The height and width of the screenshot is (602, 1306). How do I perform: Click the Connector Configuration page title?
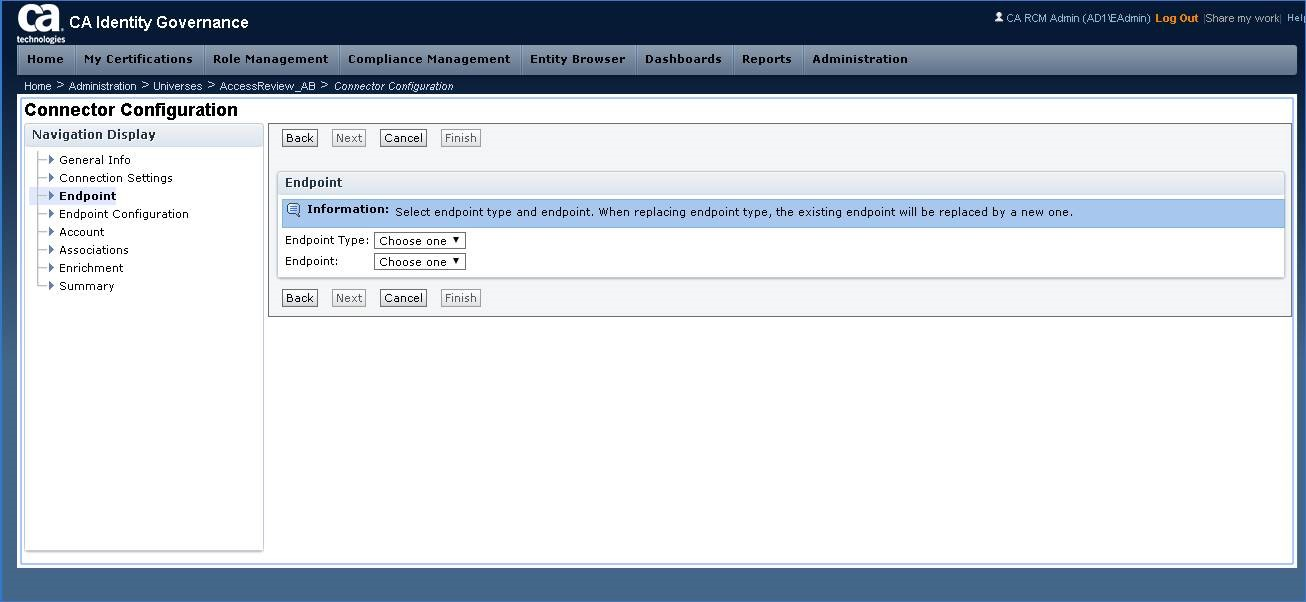click(131, 110)
